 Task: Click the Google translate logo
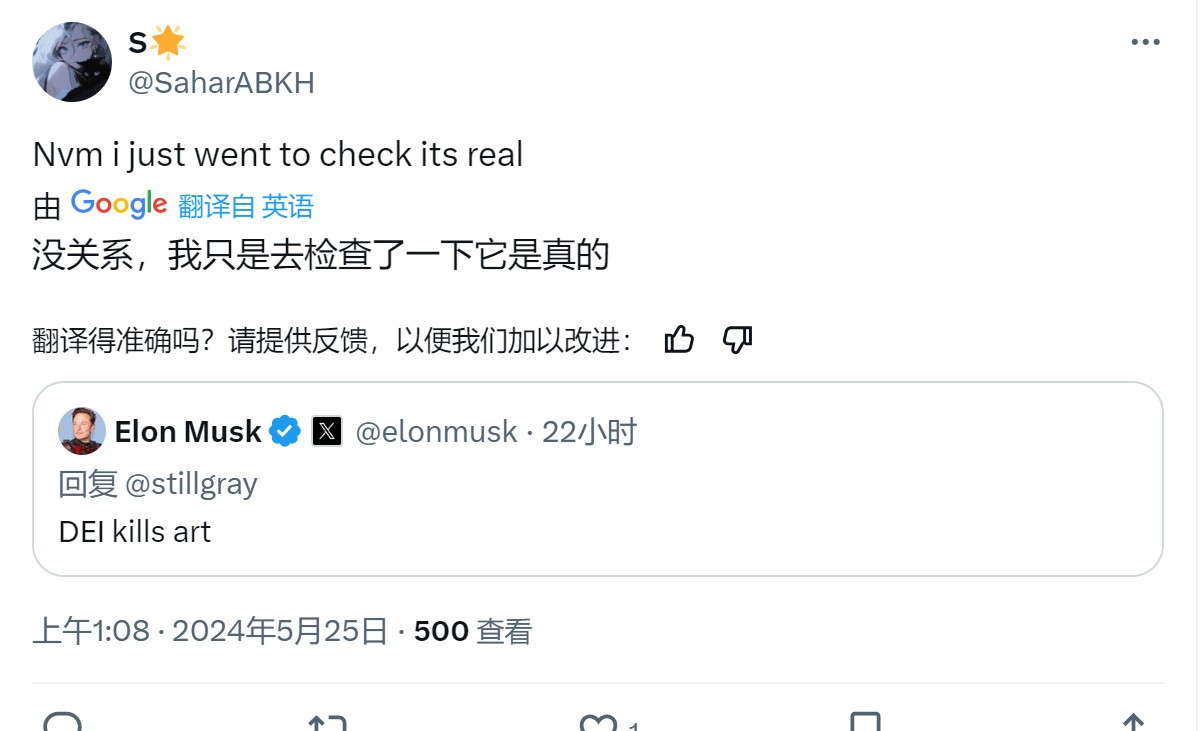[119, 204]
